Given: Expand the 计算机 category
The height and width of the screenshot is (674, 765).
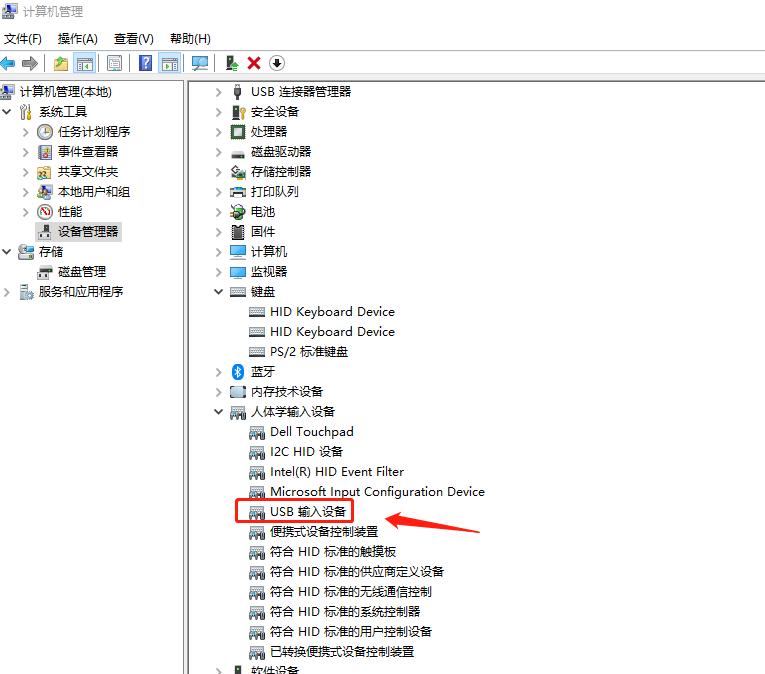Looking at the screenshot, I should pyautogui.click(x=219, y=252).
